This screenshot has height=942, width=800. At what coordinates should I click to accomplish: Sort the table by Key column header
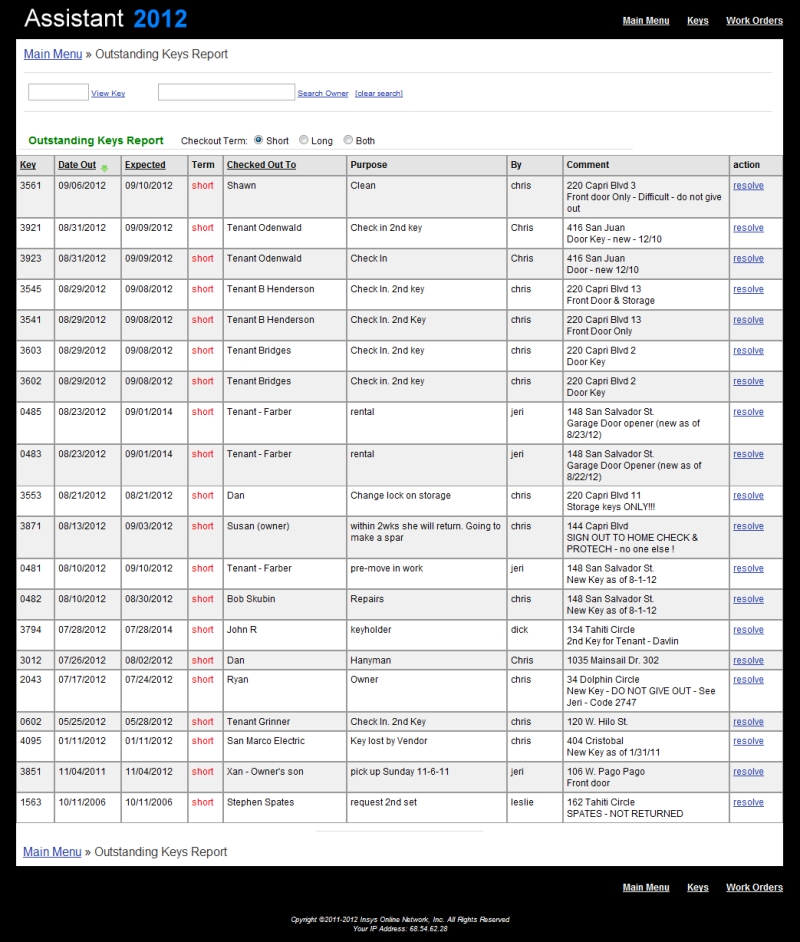(28, 165)
